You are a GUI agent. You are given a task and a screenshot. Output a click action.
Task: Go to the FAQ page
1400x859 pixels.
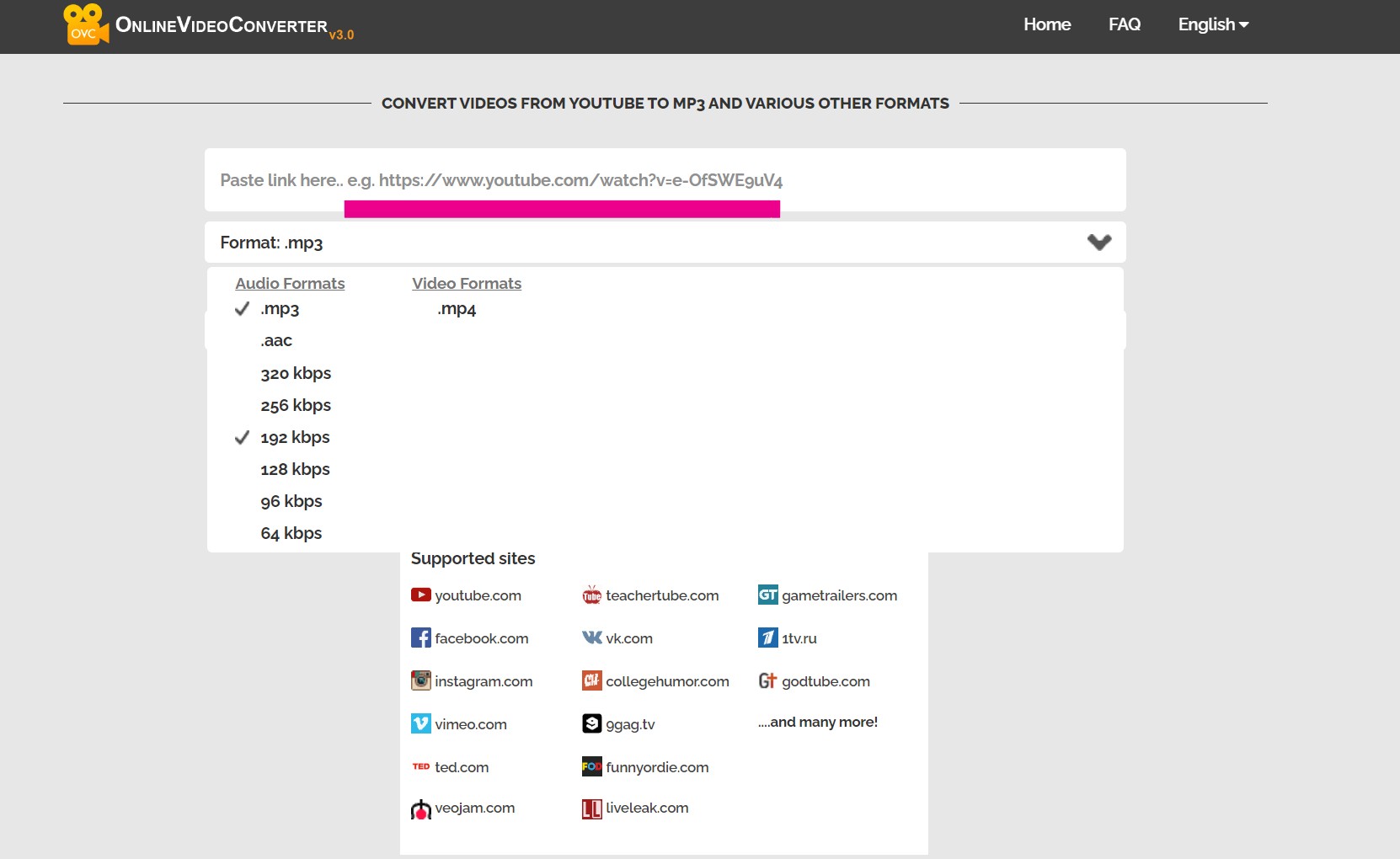pyautogui.click(x=1125, y=24)
